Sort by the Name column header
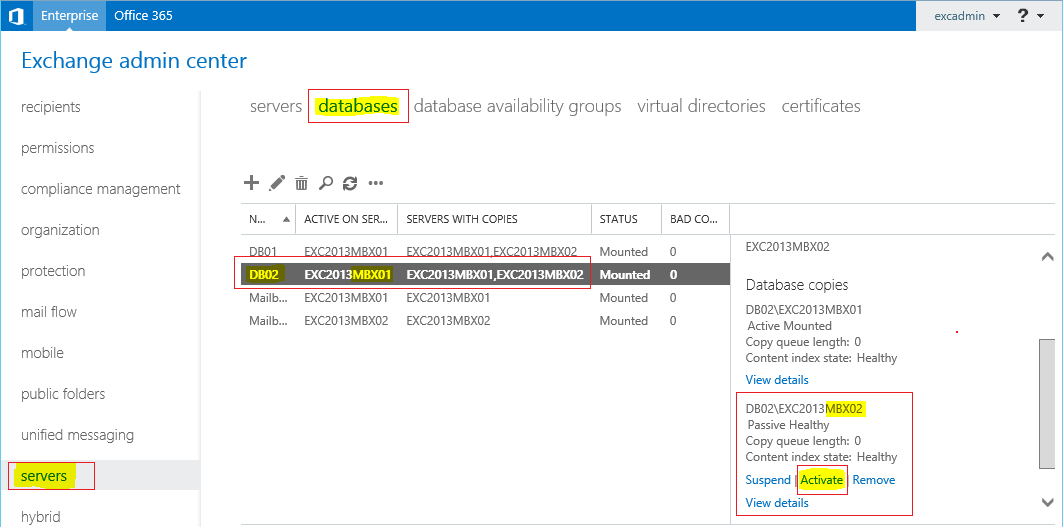This screenshot has width=1063, height=527. pyautogui.click(x=268, y=219)
